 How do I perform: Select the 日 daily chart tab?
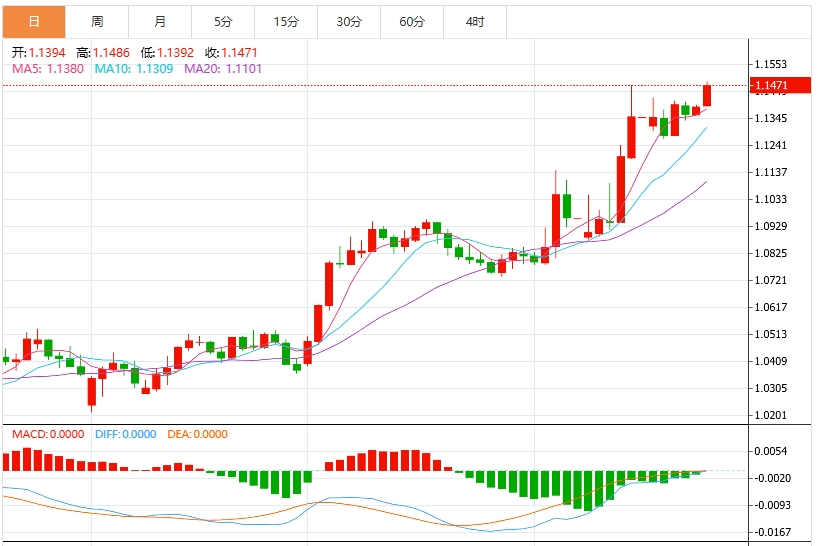coord(34,22)
